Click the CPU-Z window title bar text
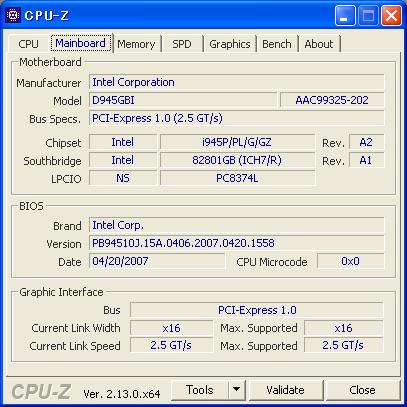This screenshot has width=407, height=407. [47, 16]
